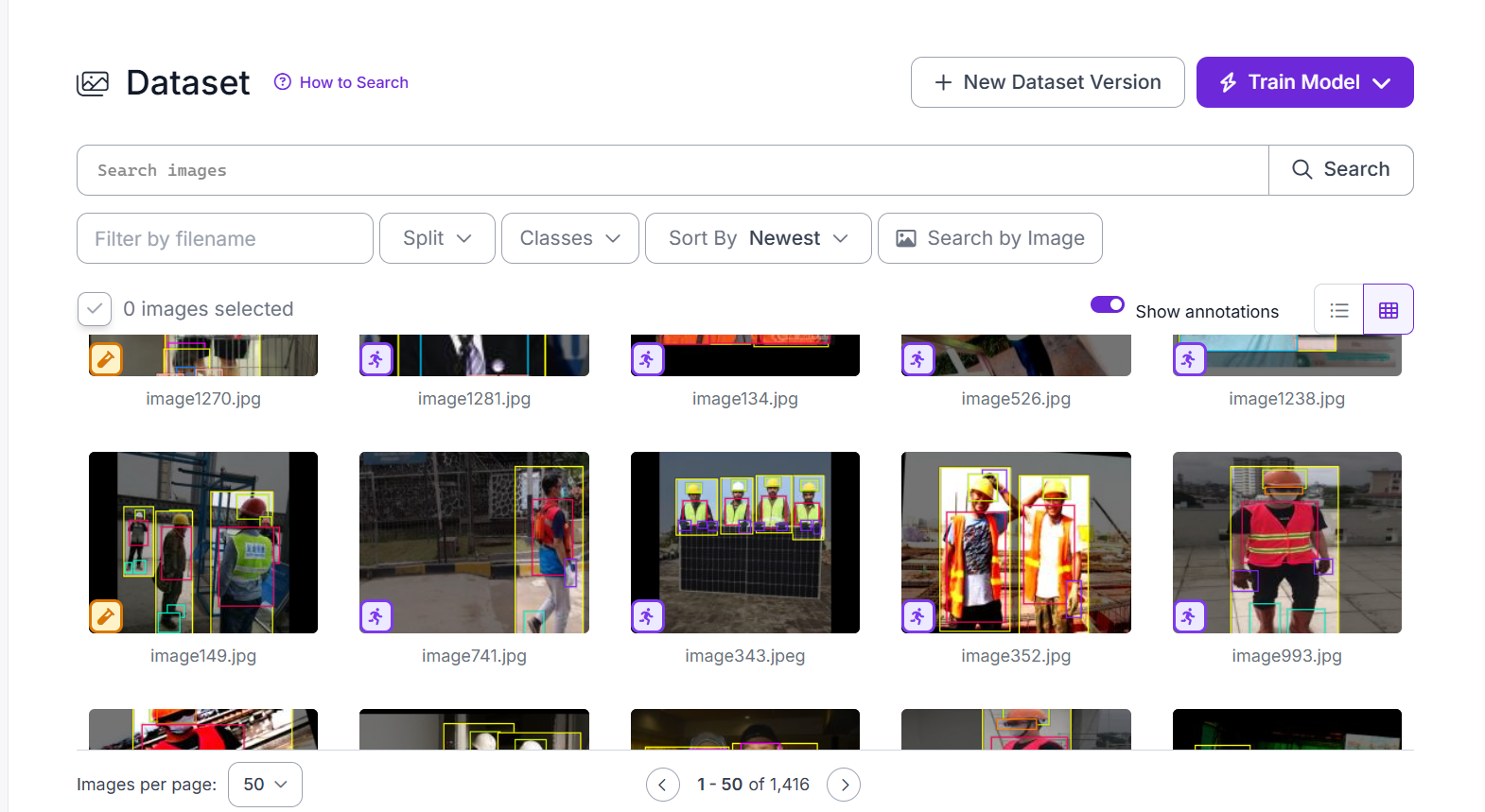Go to next page of images

844,785
